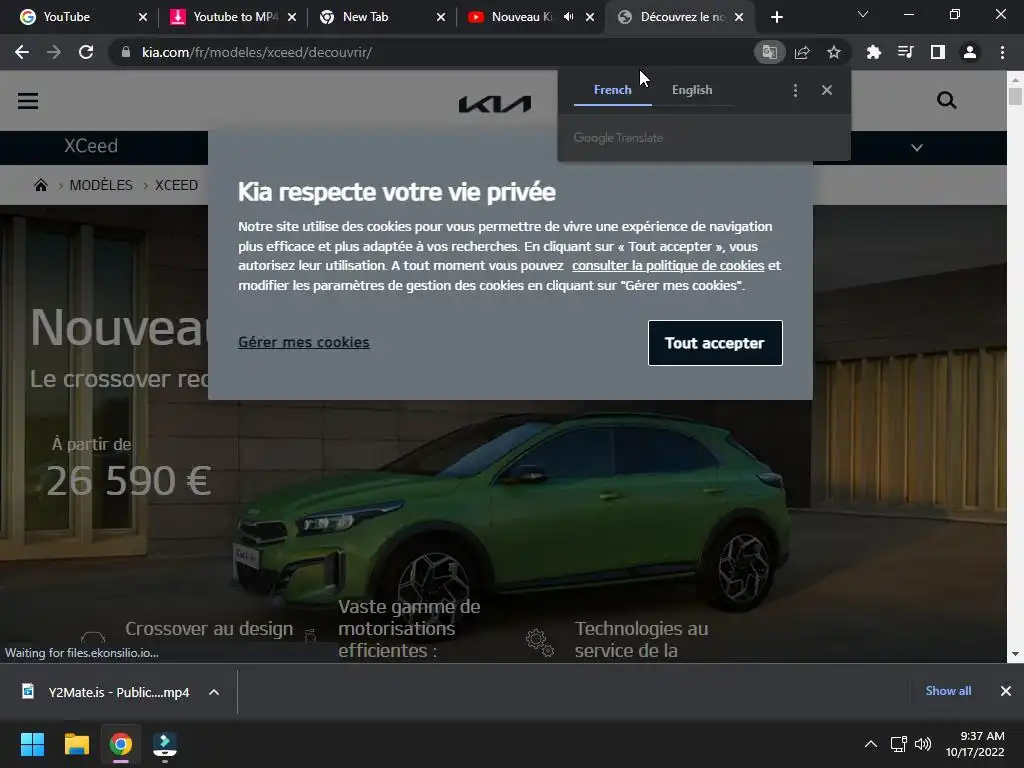The height and width of the screenshot is (768, 1024).
Task: Go back using the browser back arrow
Action: coord(22,52)
